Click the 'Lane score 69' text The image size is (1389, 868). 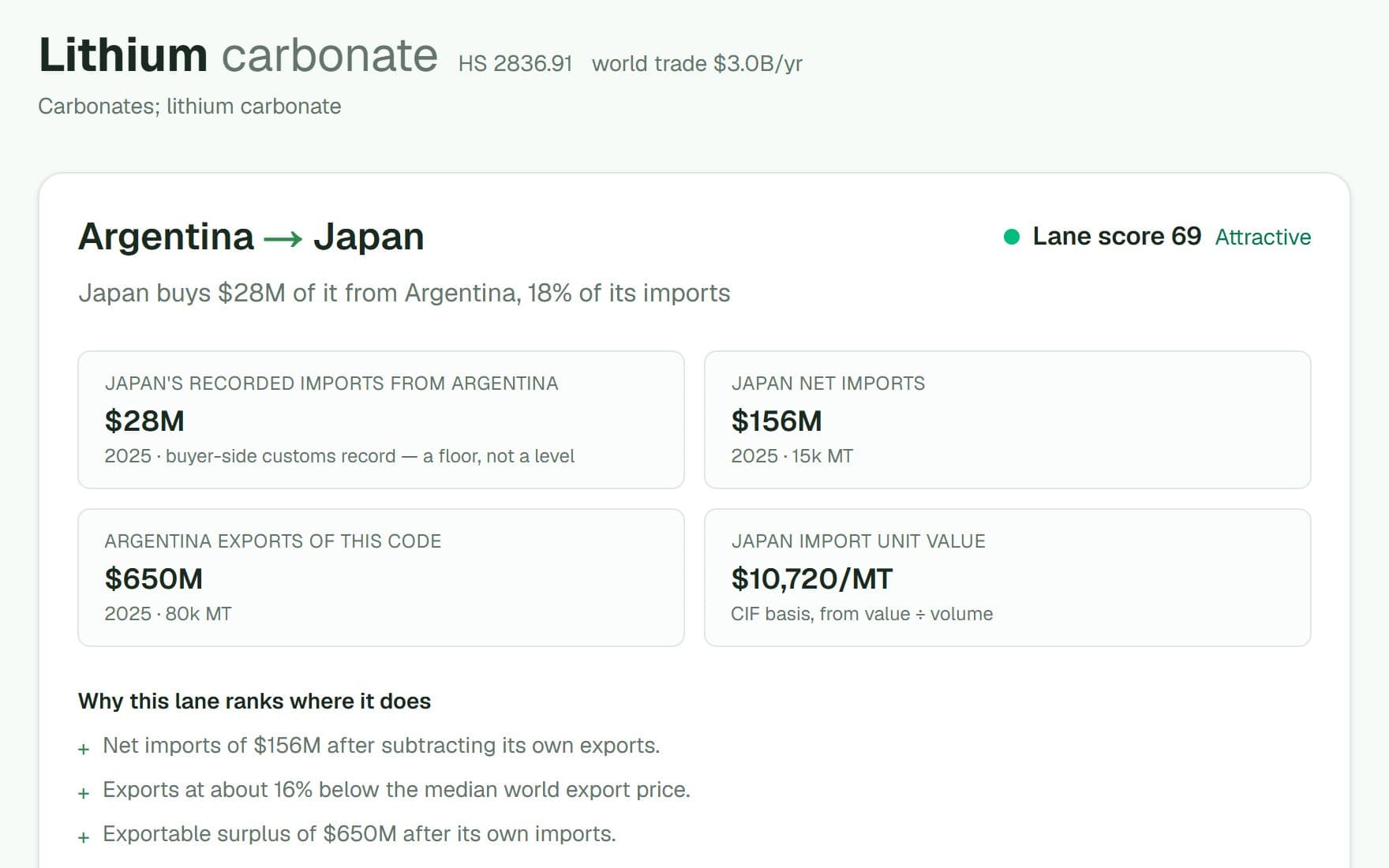pyautogui.click(x=1117, y=236)
